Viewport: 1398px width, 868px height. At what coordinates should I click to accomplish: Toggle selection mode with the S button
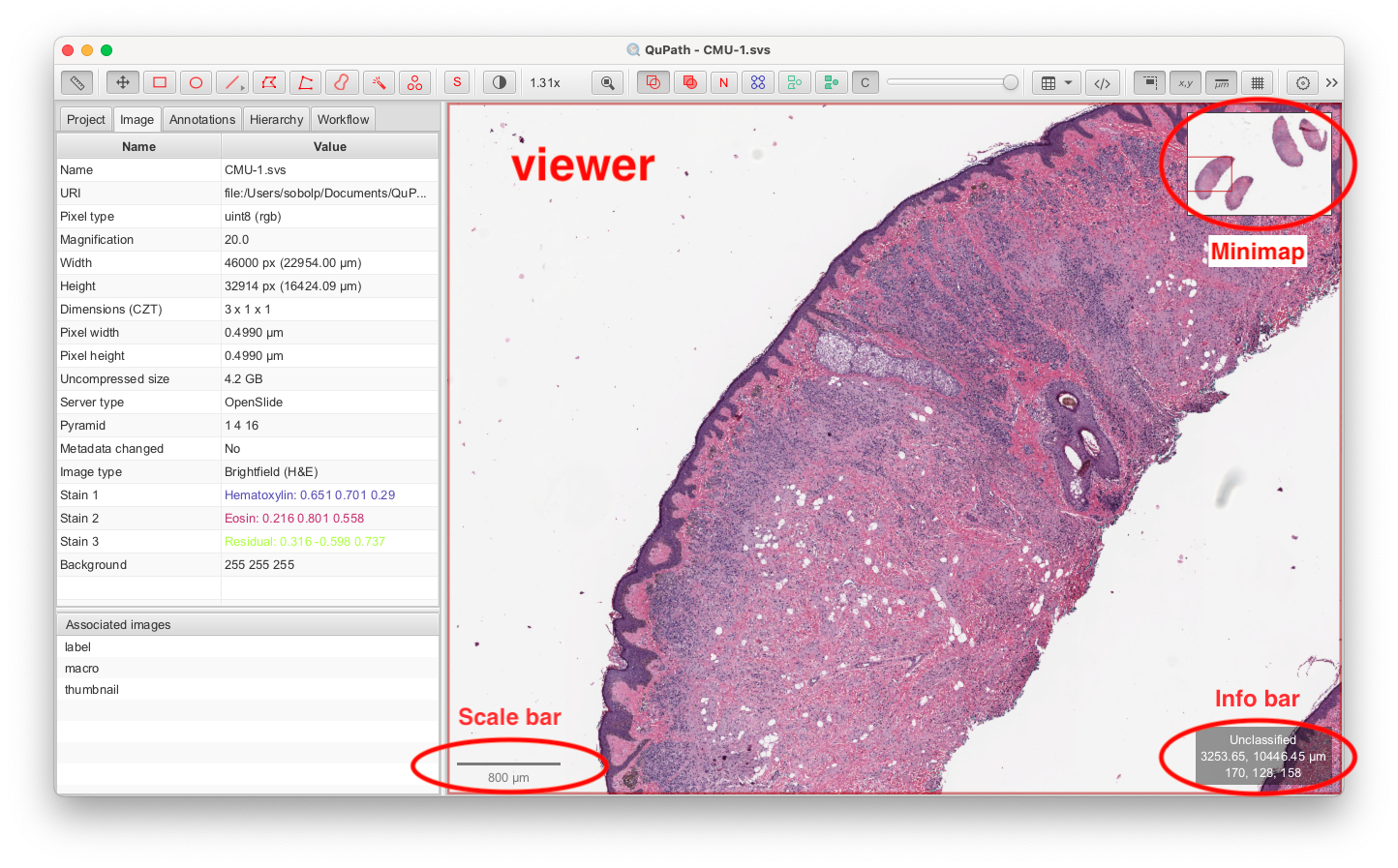tap(456, 82)
